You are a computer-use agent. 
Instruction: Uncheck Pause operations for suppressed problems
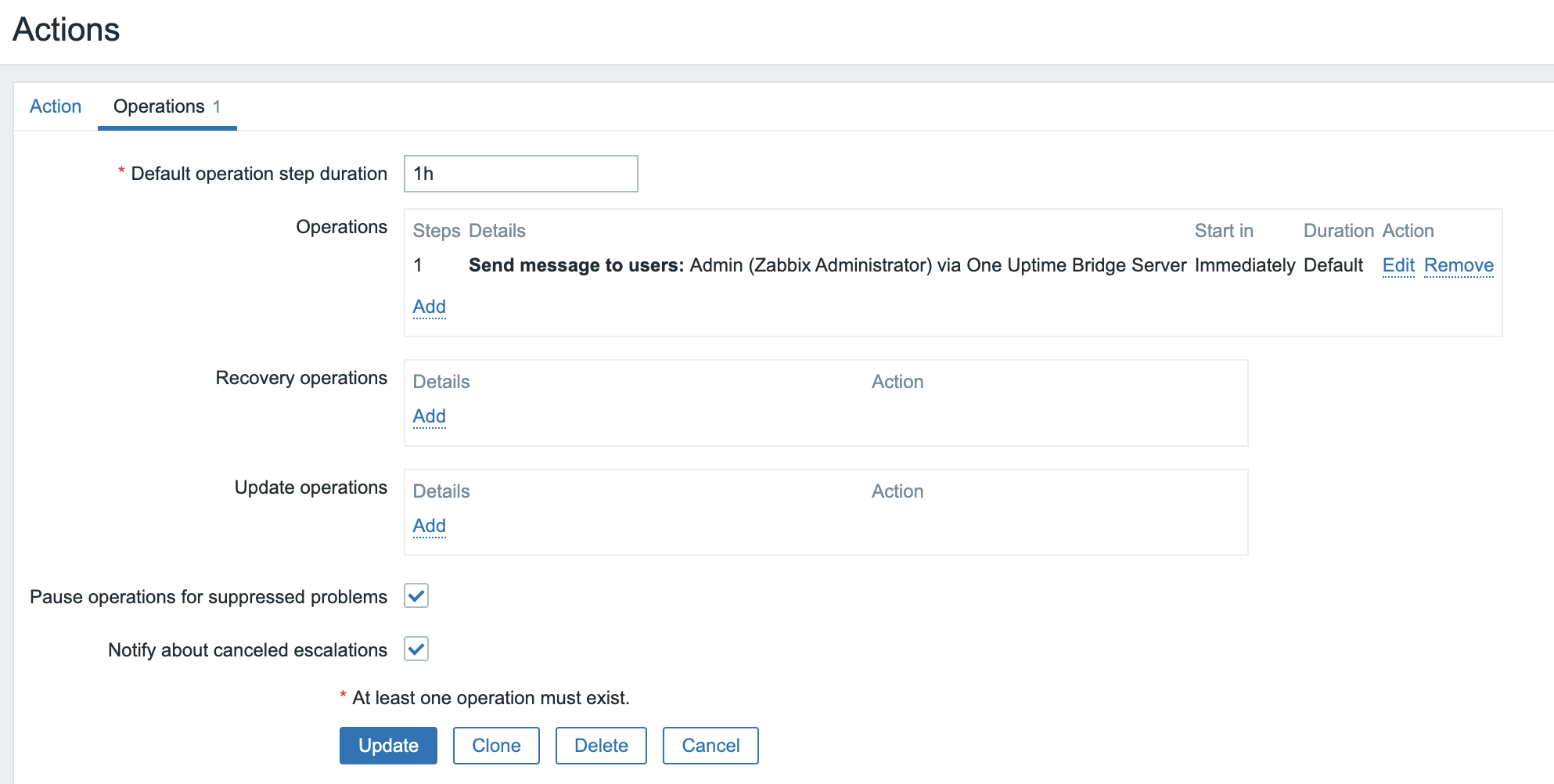pyautogui.click(x=416, y=596)
